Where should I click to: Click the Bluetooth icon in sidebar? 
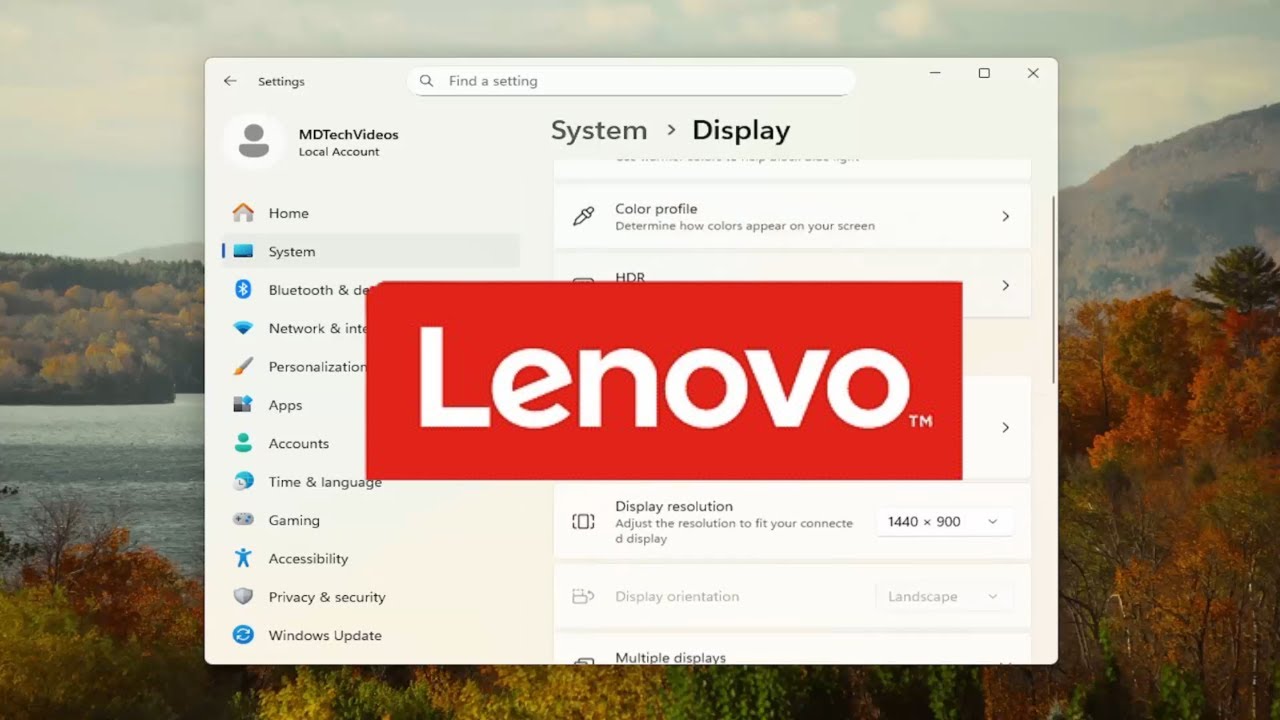pyautogui.click(x=243, y=290)
